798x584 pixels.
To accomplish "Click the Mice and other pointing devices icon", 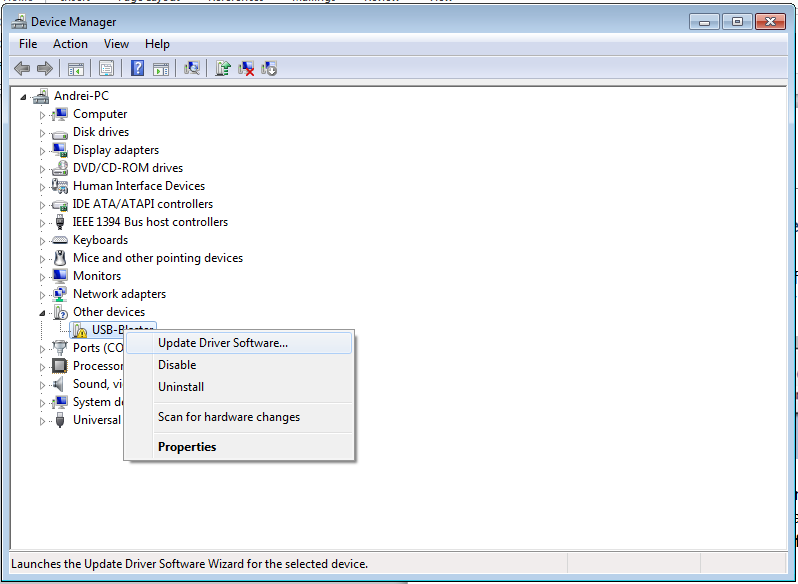I will [x=60, y=258].
